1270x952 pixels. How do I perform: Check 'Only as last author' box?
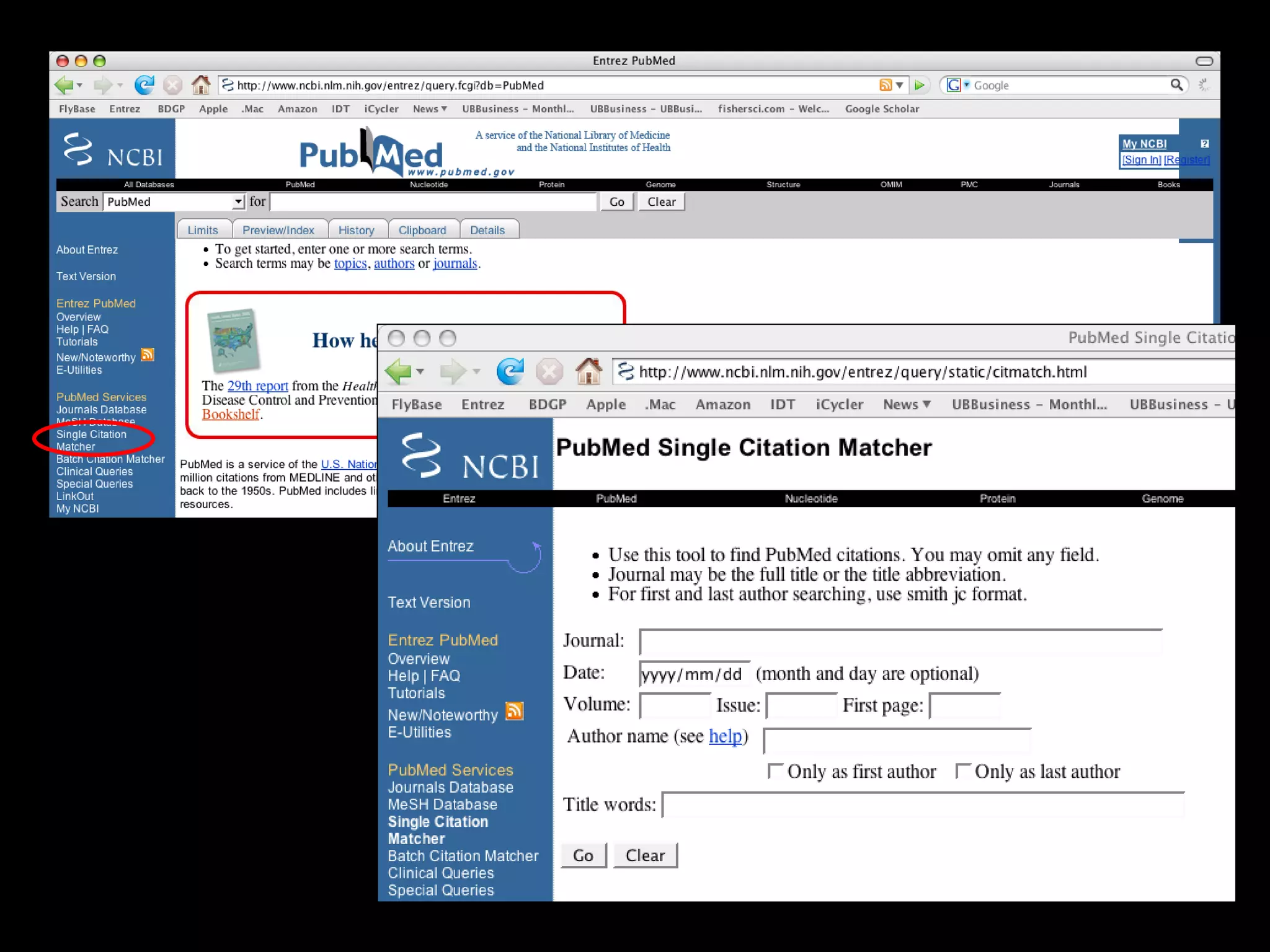(962, 770)
